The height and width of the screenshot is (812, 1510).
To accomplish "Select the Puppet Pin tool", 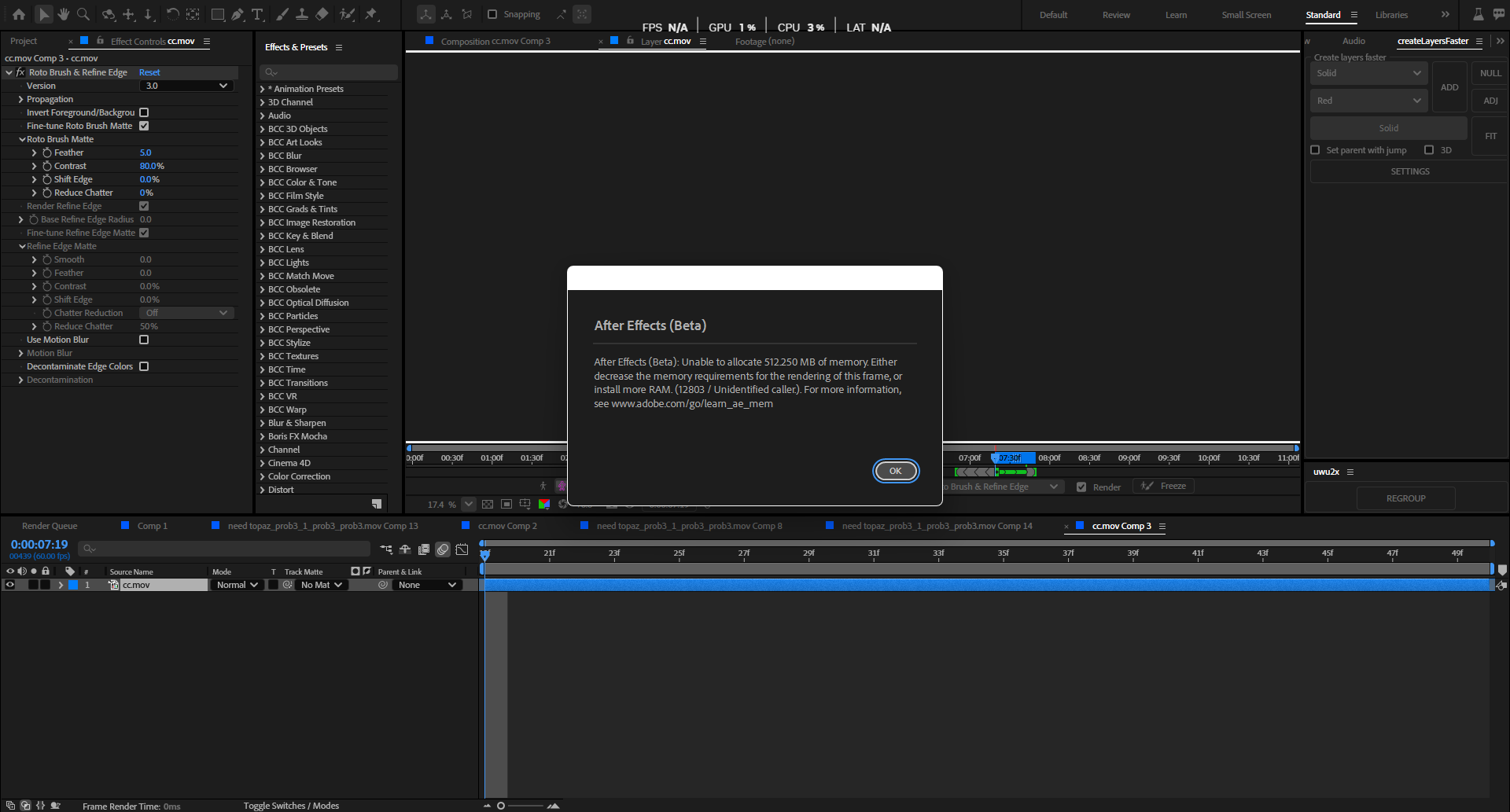I will (370, 14).
